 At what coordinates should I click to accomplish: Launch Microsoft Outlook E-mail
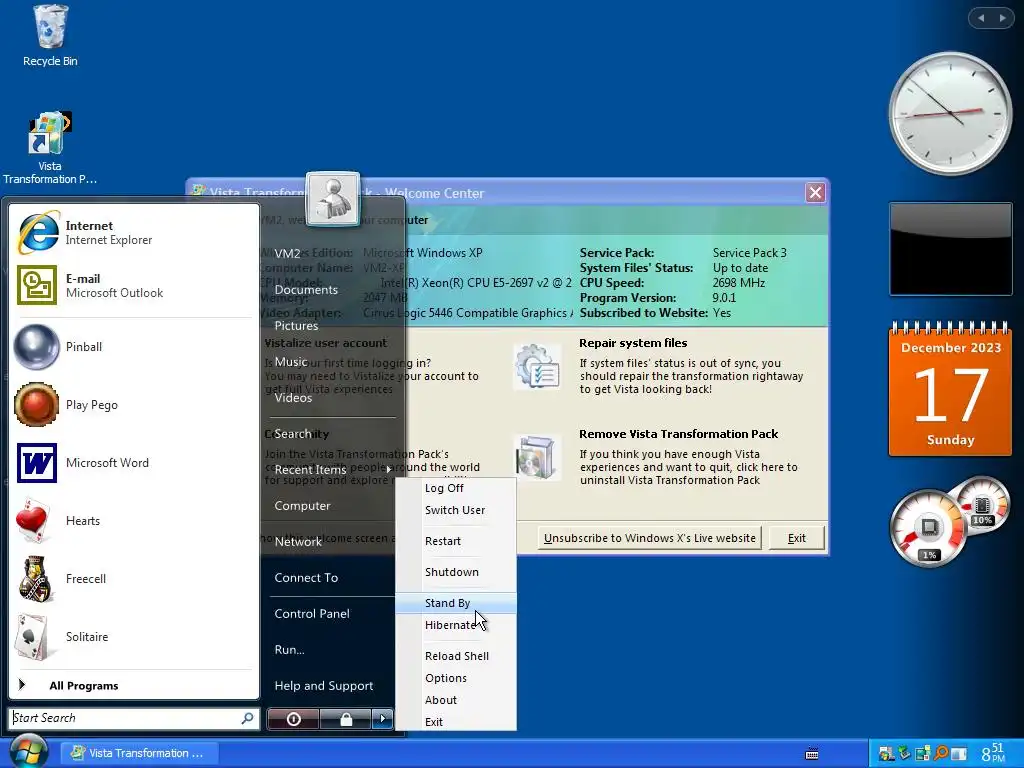click(x=133, y=285)
